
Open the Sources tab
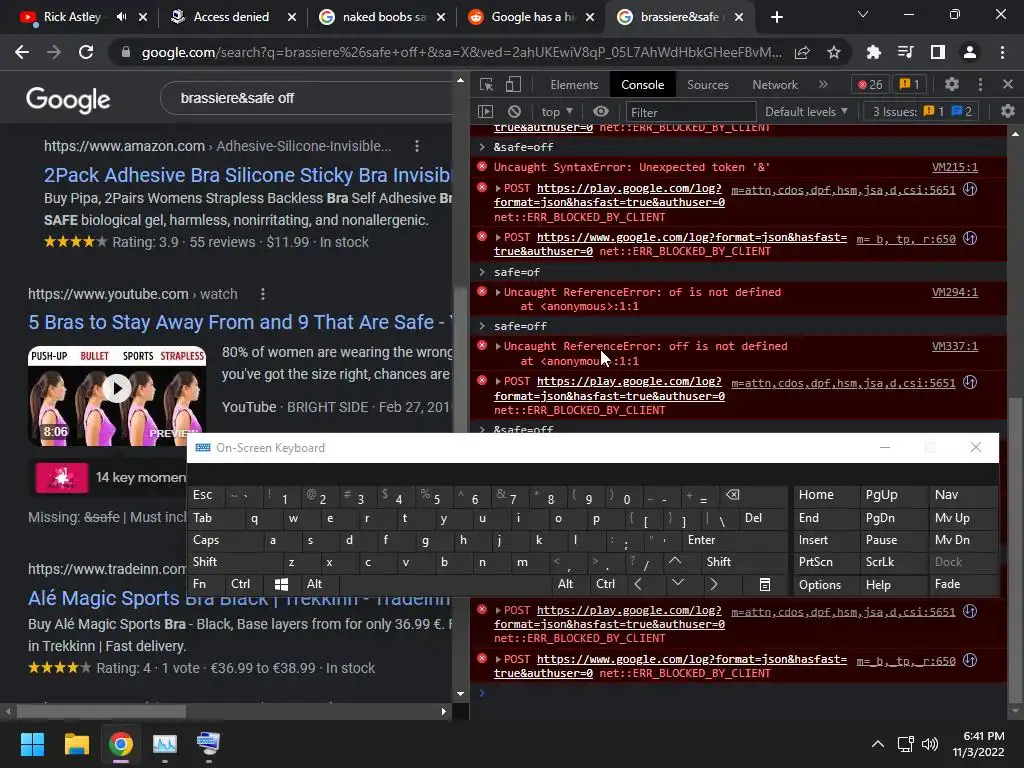(707, 85)
